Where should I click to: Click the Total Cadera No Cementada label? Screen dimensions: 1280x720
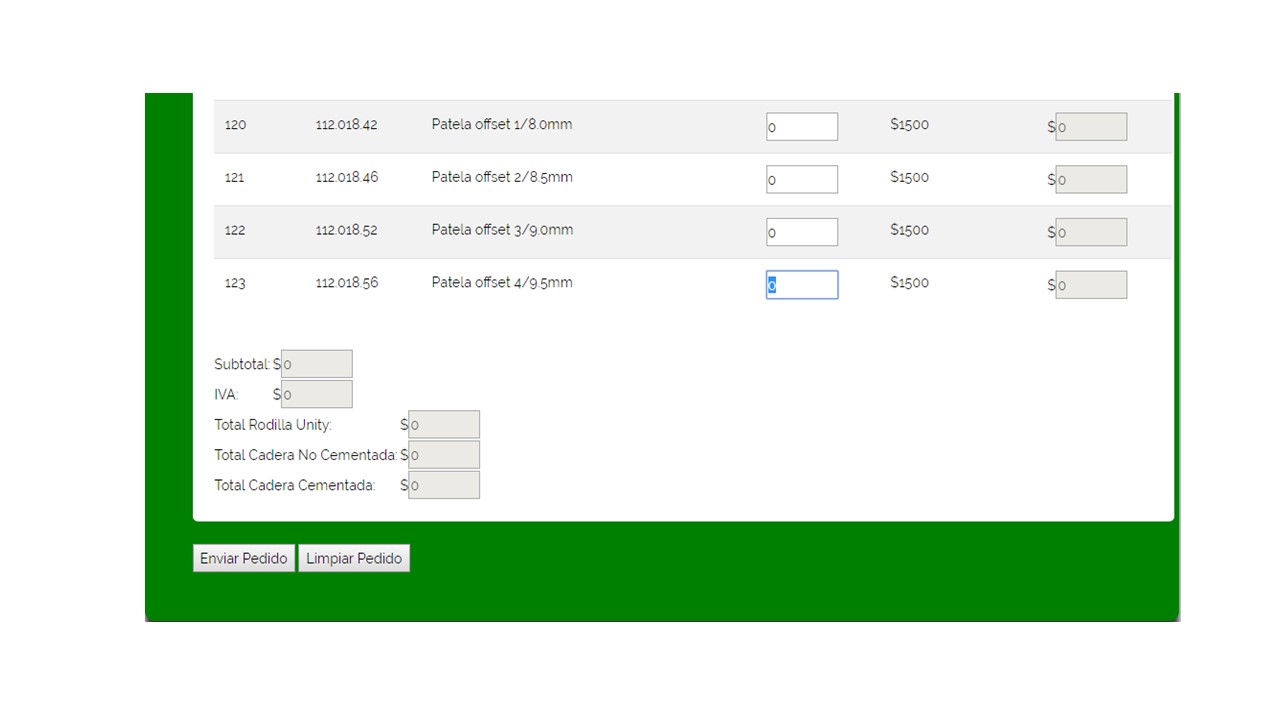tap(306, 455)
